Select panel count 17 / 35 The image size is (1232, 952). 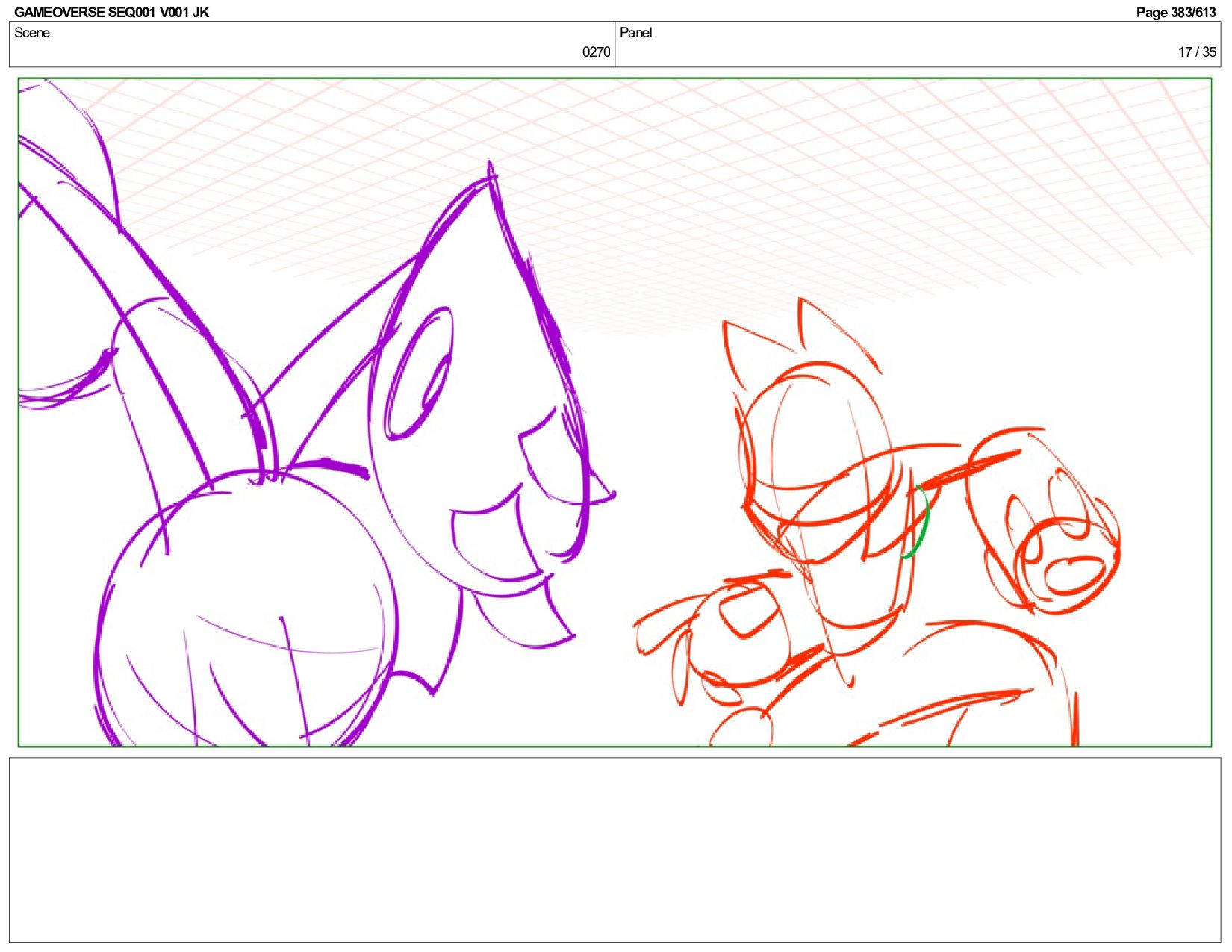pos(1197,52)
